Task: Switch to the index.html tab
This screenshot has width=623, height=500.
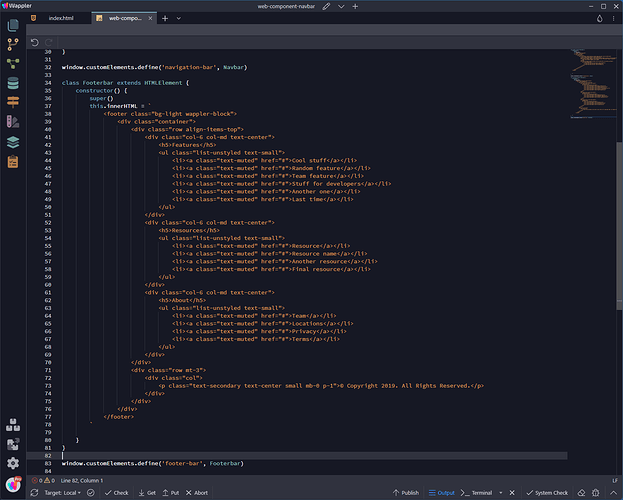Action: tap(61, 18)
